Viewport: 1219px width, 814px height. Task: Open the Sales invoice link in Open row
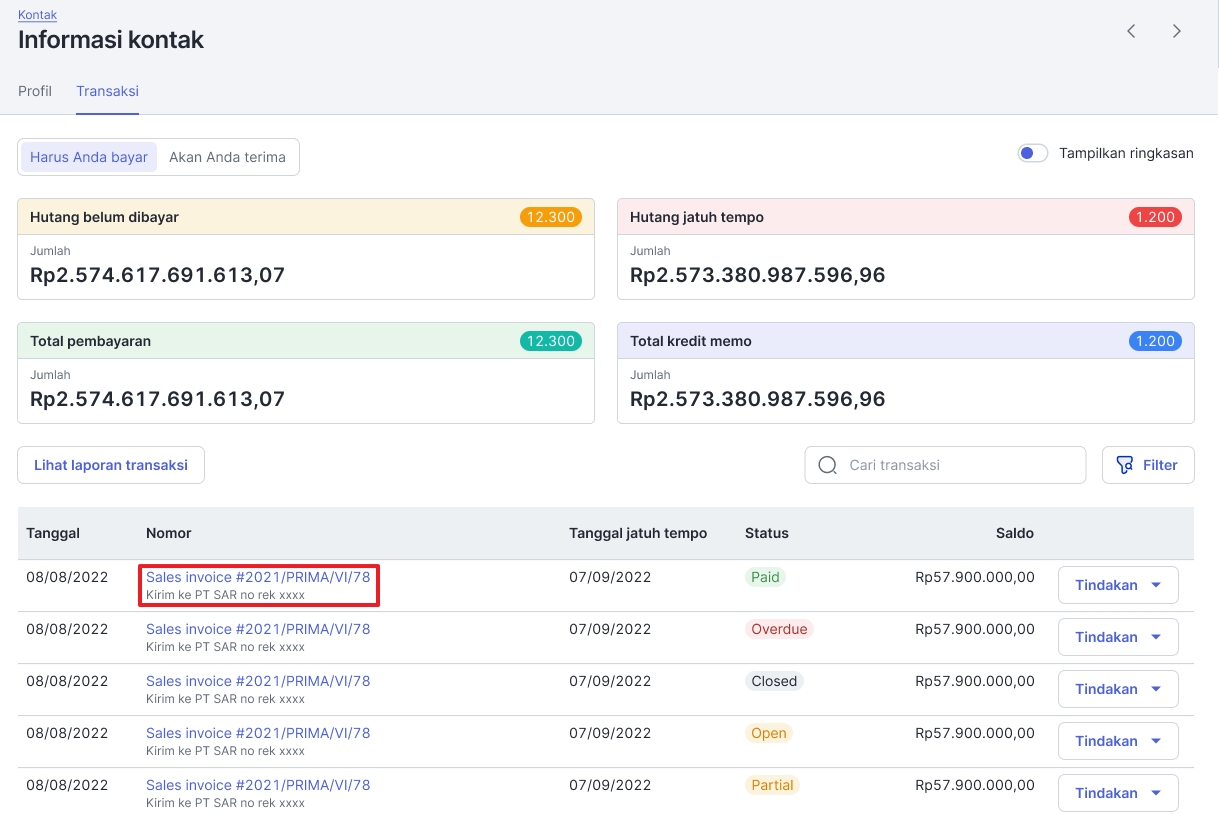point(258,733)
